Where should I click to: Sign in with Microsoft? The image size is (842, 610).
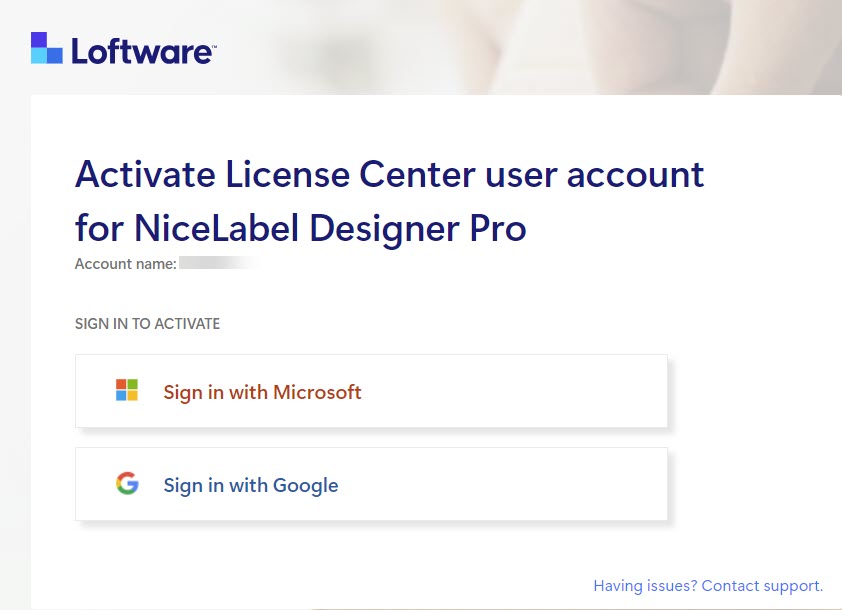[371, 391]
